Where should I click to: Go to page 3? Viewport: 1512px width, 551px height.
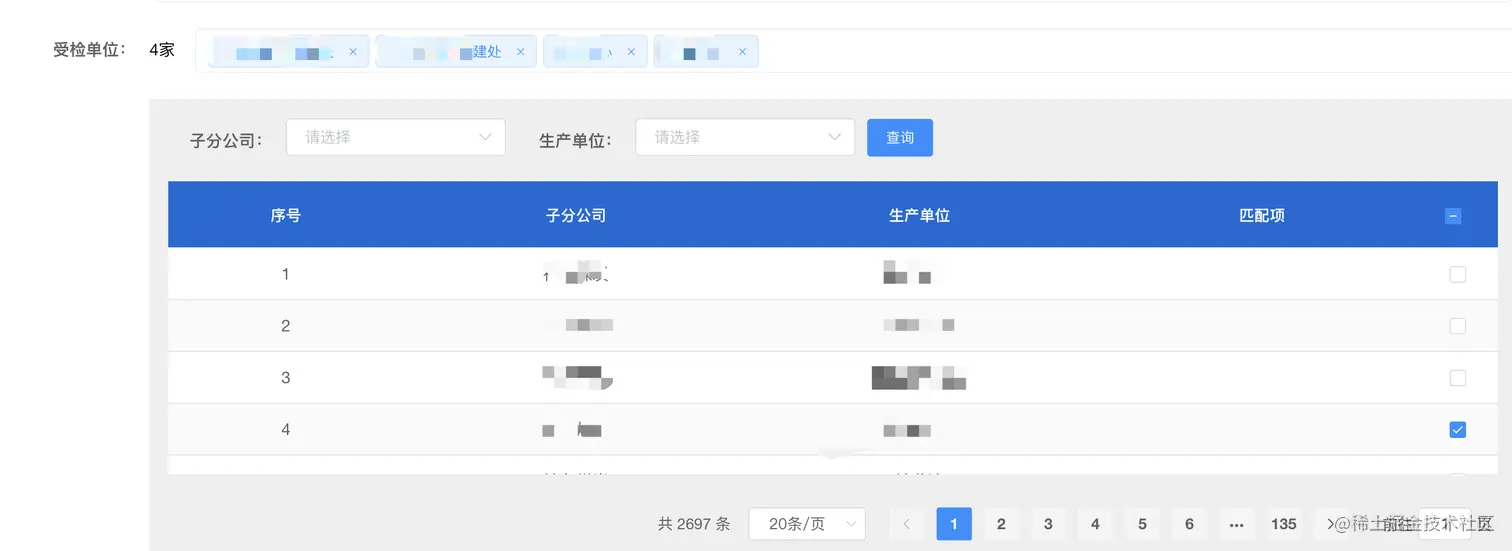coord(1048,523)
